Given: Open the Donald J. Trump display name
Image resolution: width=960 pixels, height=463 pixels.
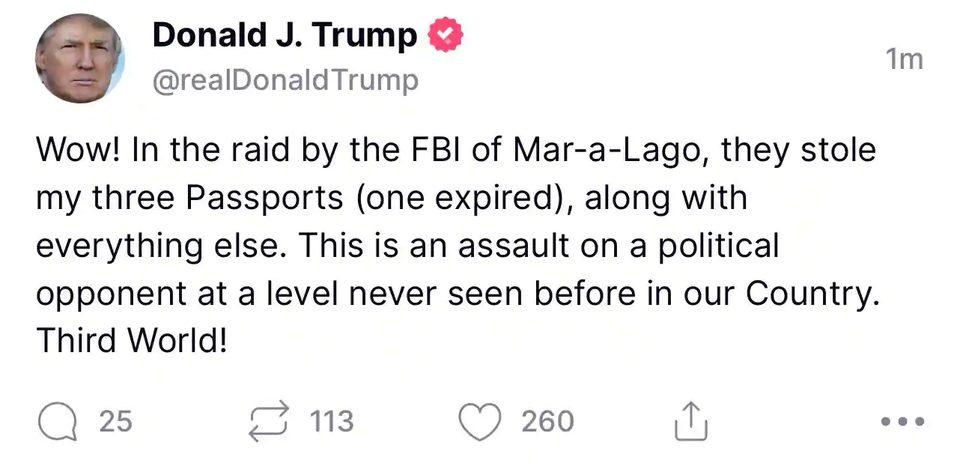Looking at the screenshot, I should coord(284,37).
